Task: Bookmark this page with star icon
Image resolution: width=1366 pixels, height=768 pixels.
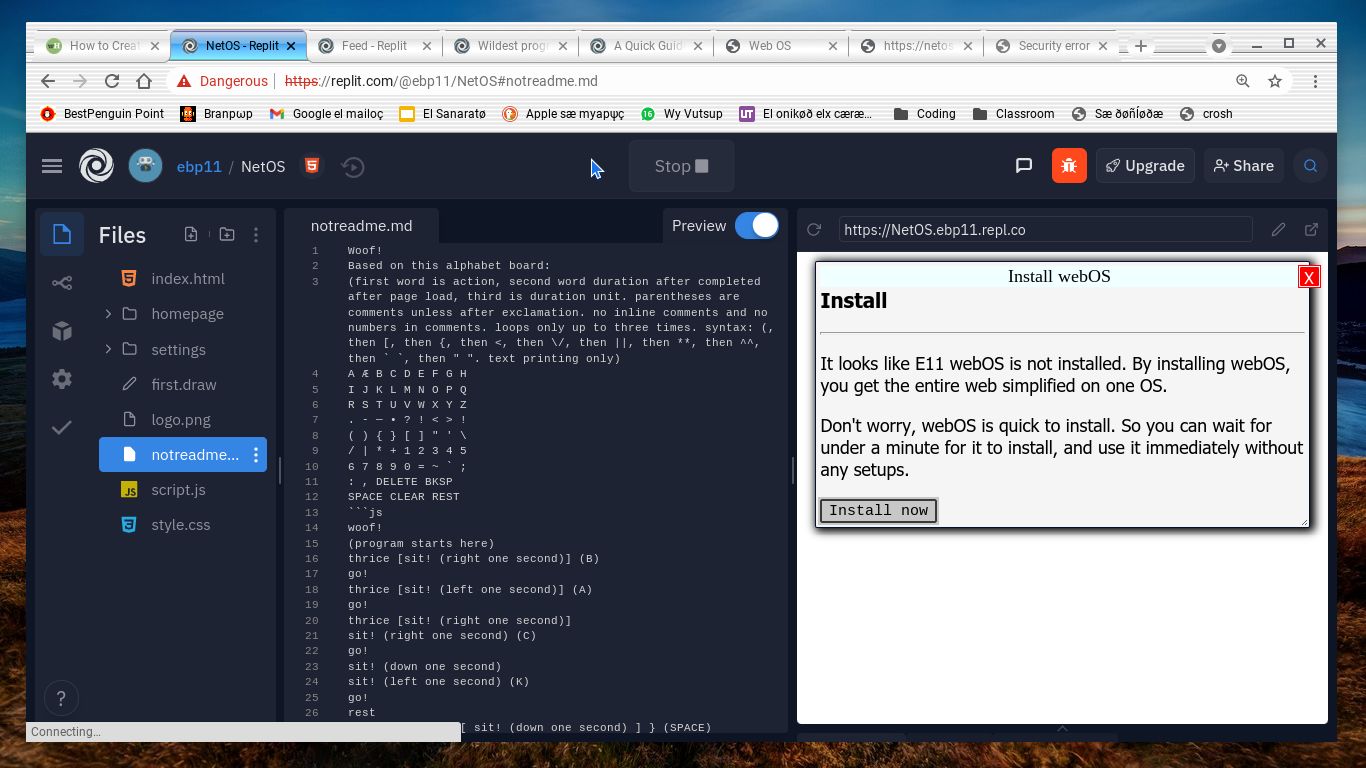Action: 1275,81
